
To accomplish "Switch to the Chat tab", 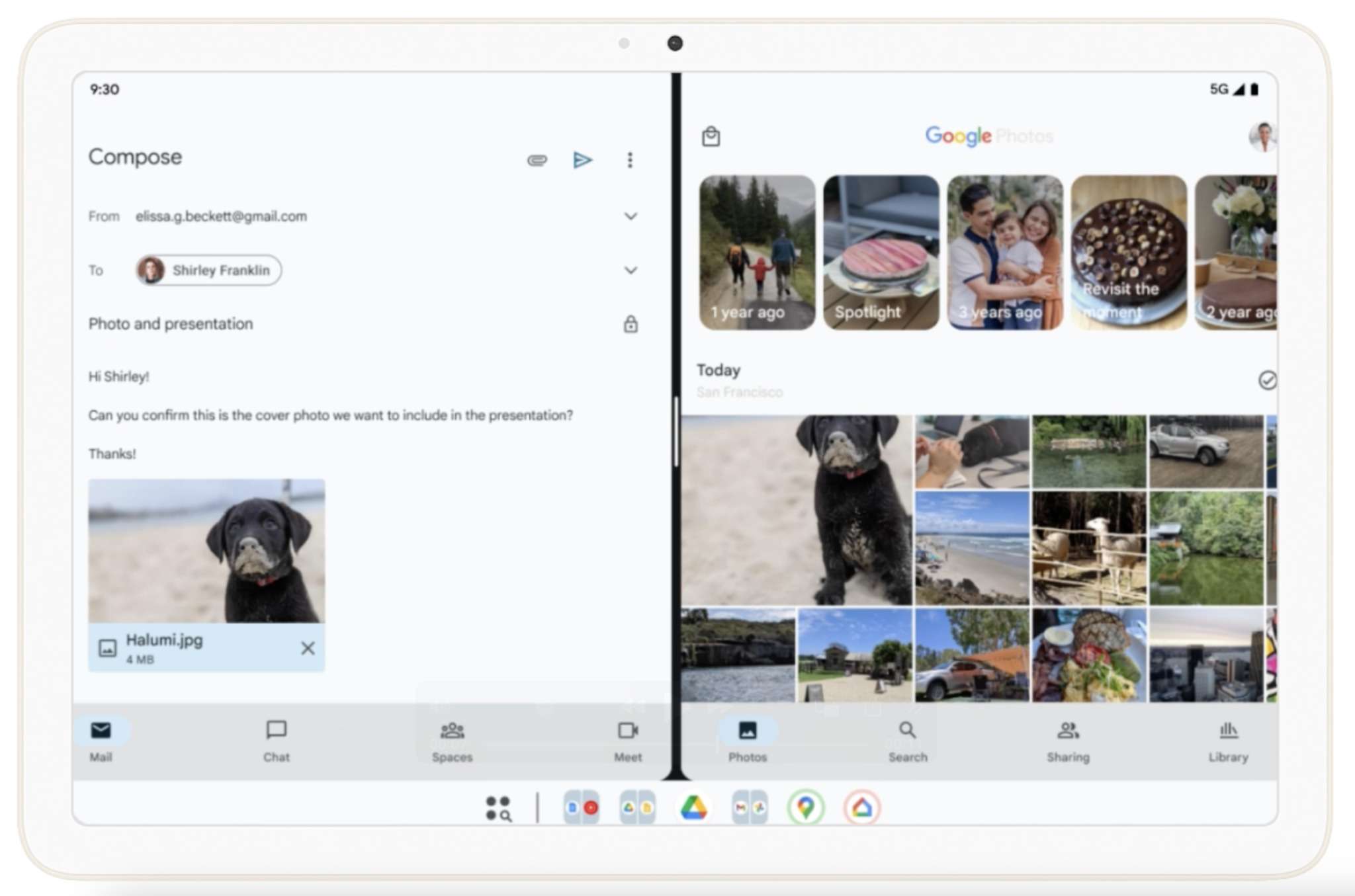I will click(276, 741).
